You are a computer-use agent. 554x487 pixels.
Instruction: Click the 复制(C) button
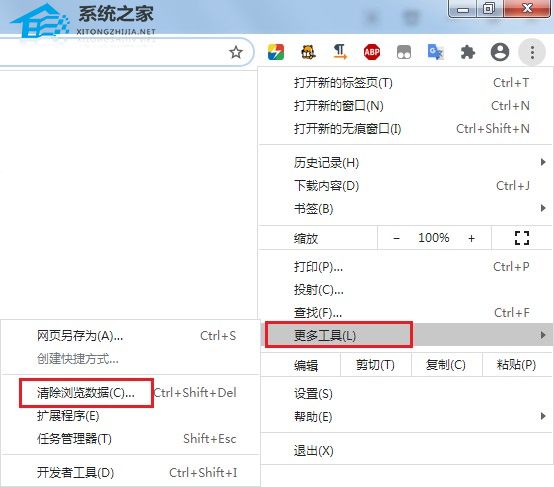pyautogui.click(x=446, y=365)
